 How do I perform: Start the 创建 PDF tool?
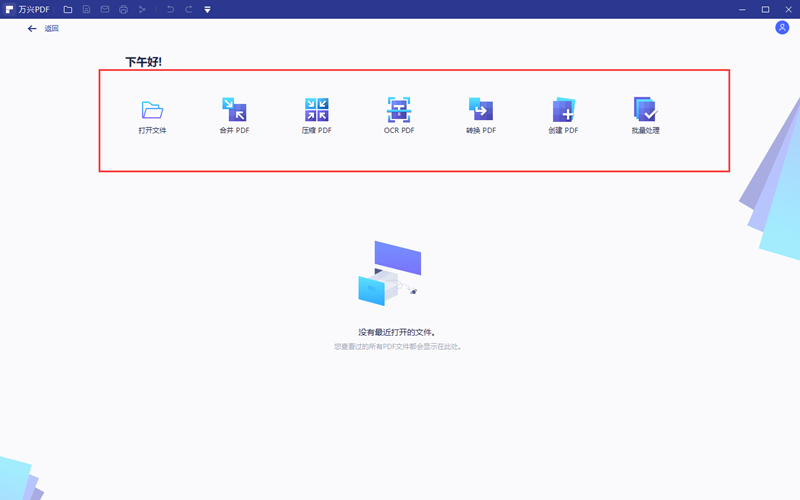click(563, 110)
